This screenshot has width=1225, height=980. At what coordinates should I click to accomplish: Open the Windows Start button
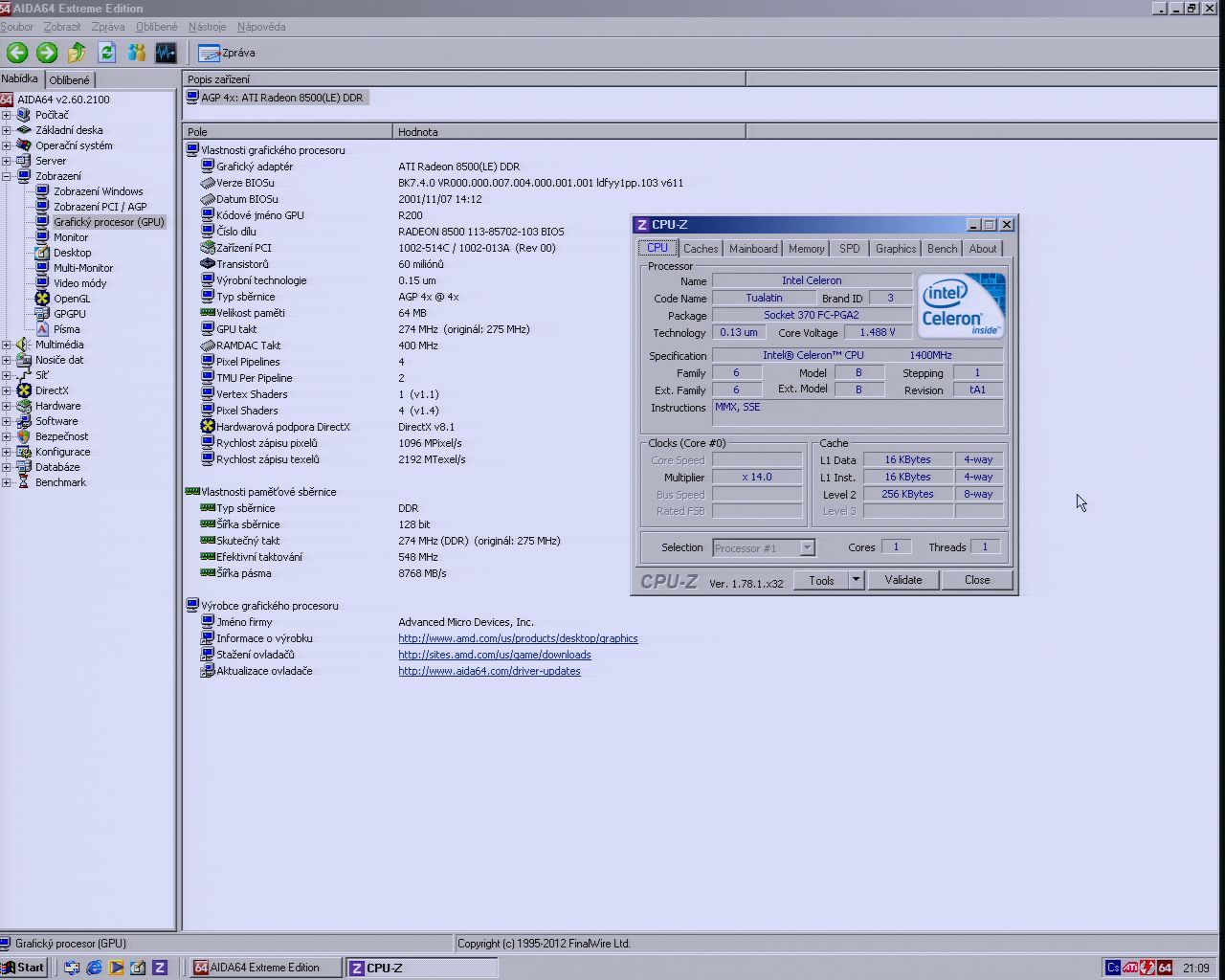coord(24,968)
